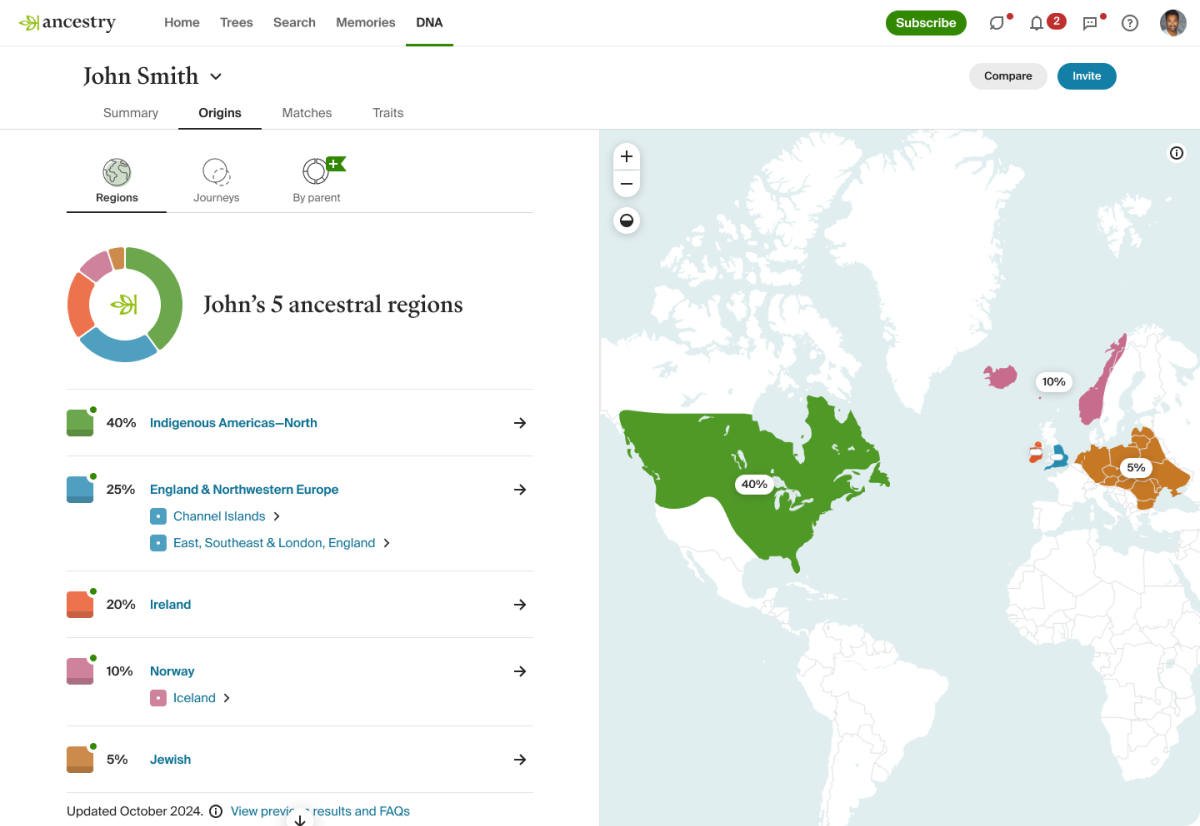Click the Ireland orange color swatch
1200x826 pixels.
(x=80, y=604)
